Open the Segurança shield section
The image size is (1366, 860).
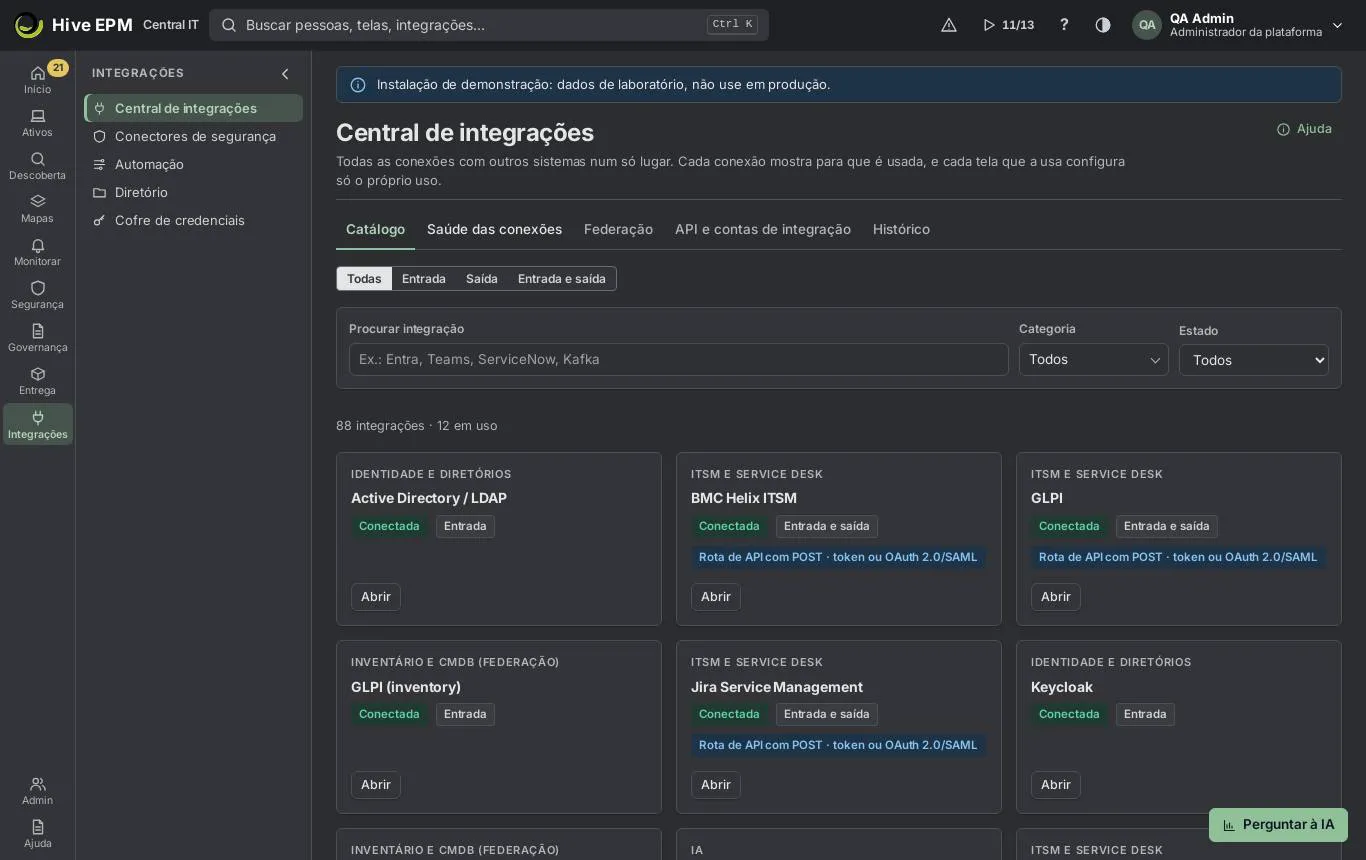[x=37, y=295]
